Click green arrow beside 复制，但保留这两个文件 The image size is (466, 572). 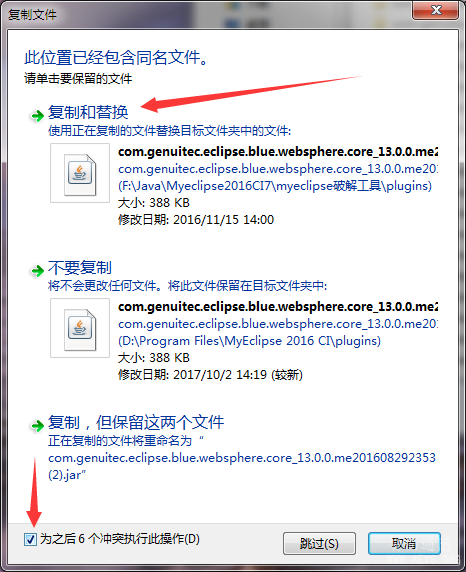click(x=37, y=425)
